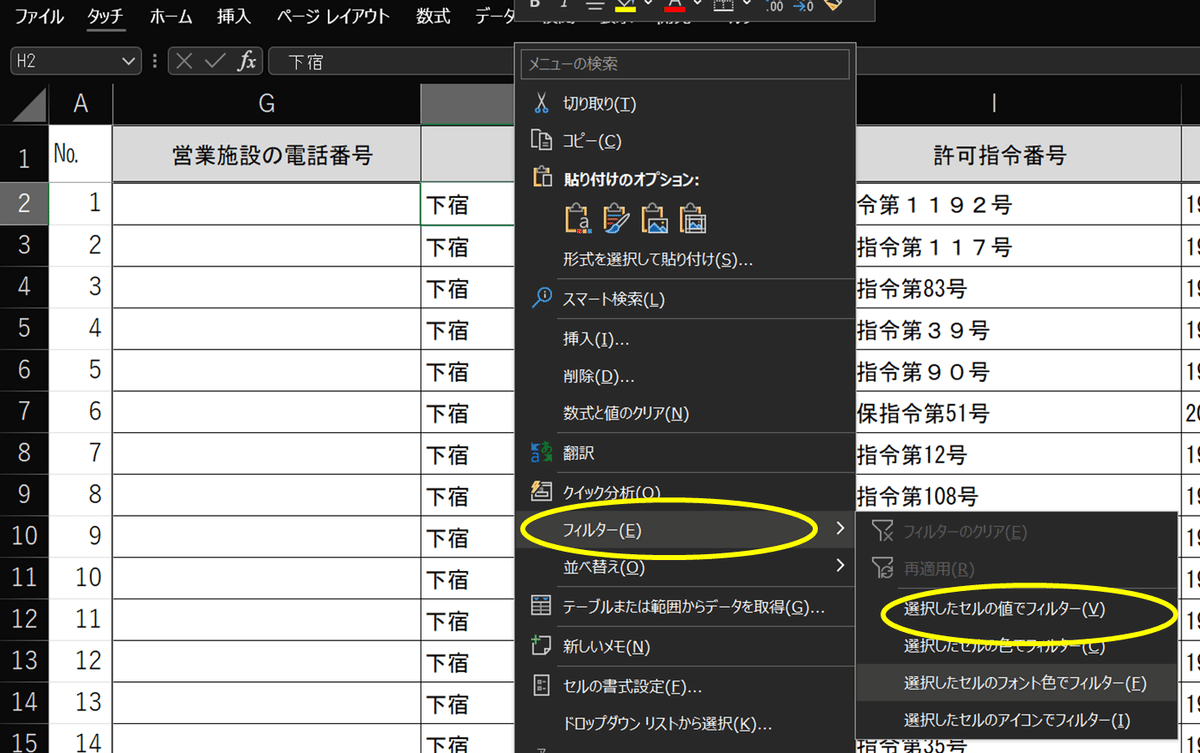
Task: Select column I header
Action: (994, 104)
